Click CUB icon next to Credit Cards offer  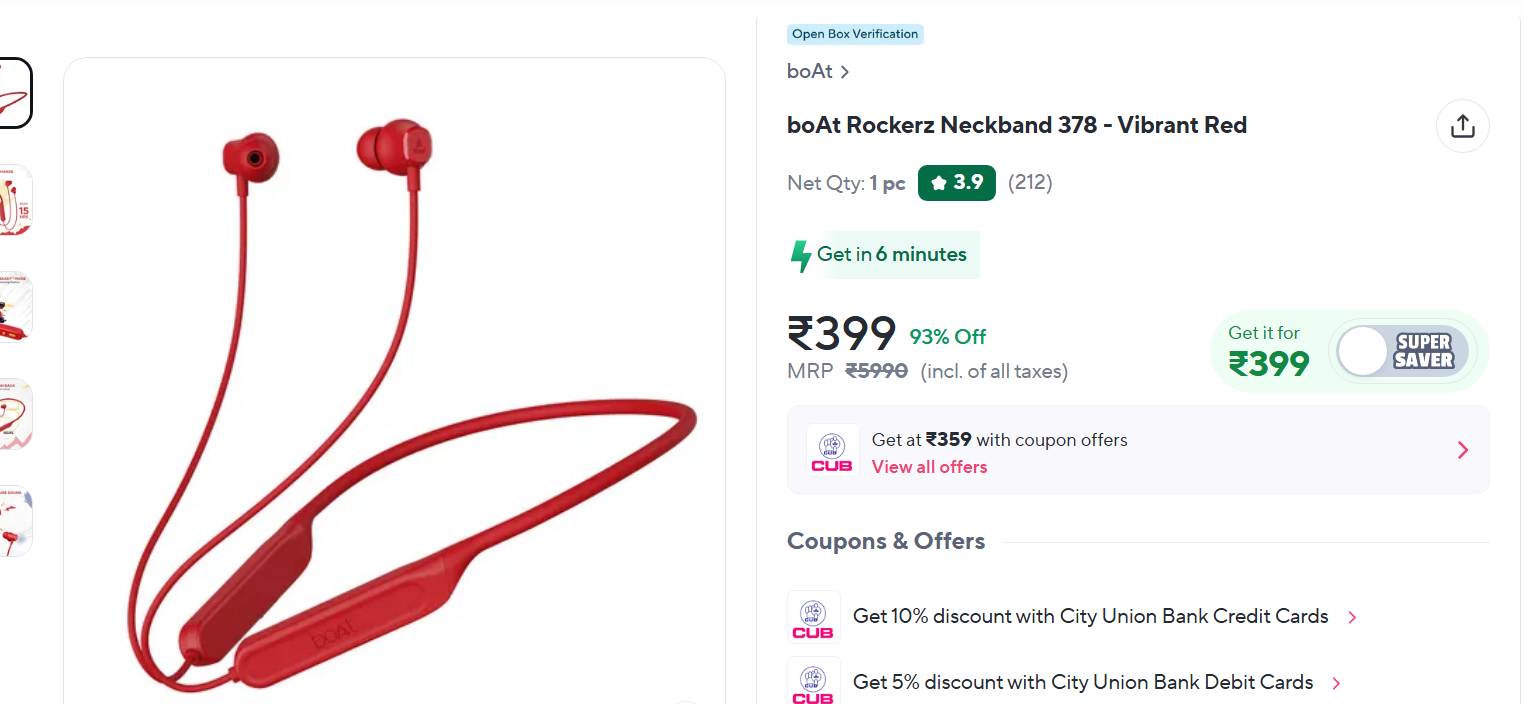pyautogui.click(x=813, y=616)
